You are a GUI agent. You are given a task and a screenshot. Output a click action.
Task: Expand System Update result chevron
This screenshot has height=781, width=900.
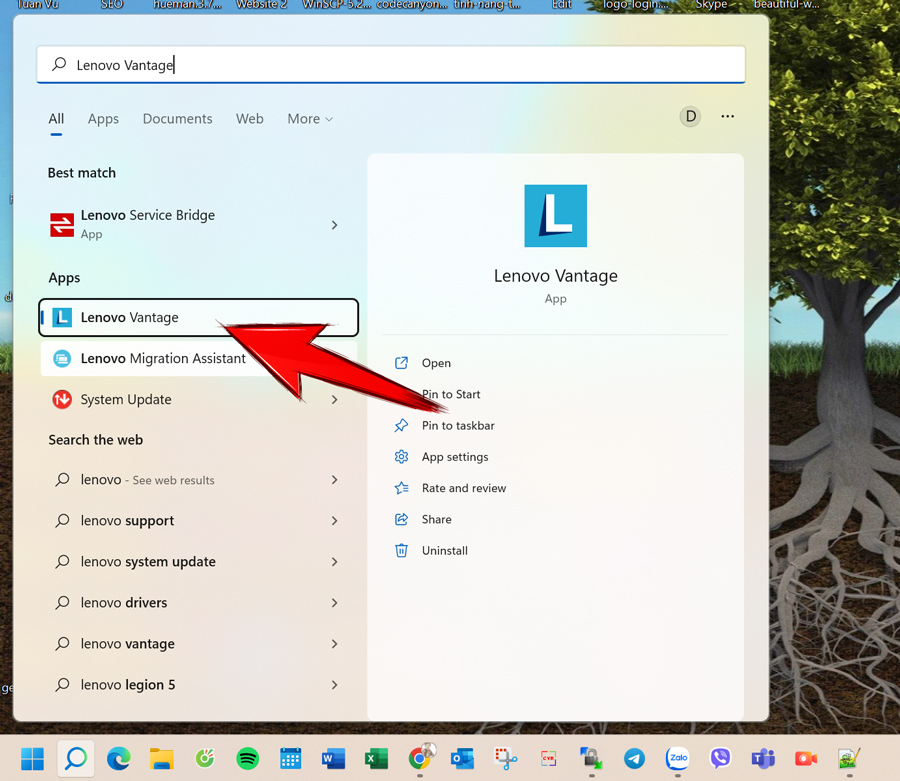click(x=335, y=399)
